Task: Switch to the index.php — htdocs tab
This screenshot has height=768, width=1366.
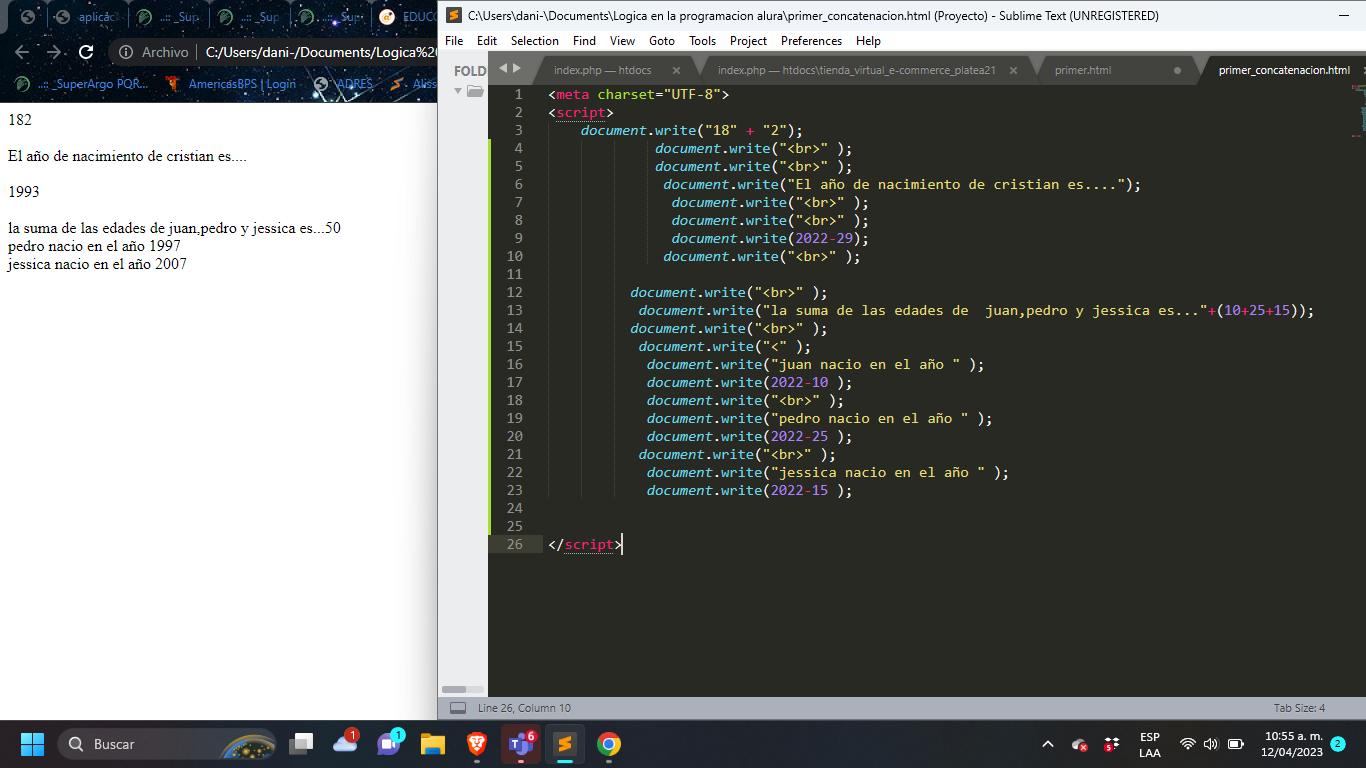Action: click(601, 70)
